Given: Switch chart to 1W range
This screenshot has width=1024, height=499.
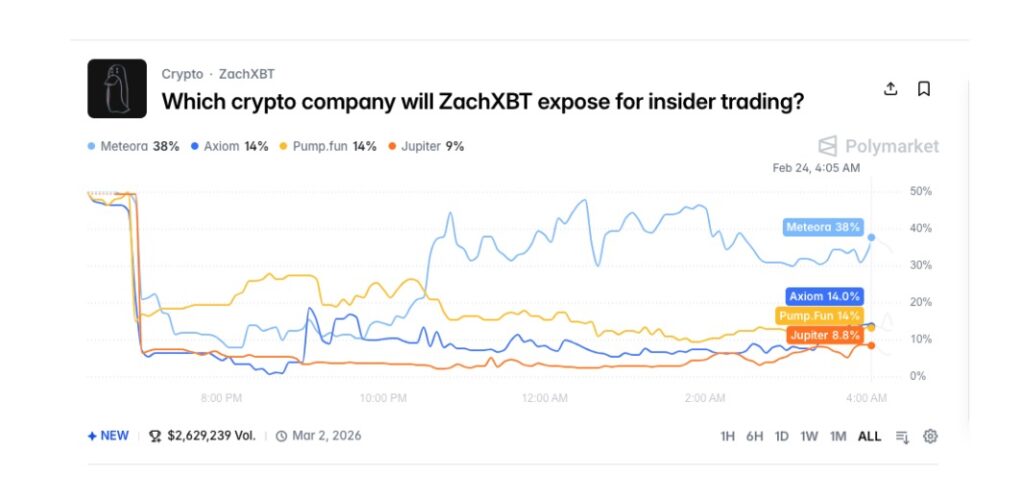Looking at the screenshot, I should pyautogui.click(x=809, y=436).
